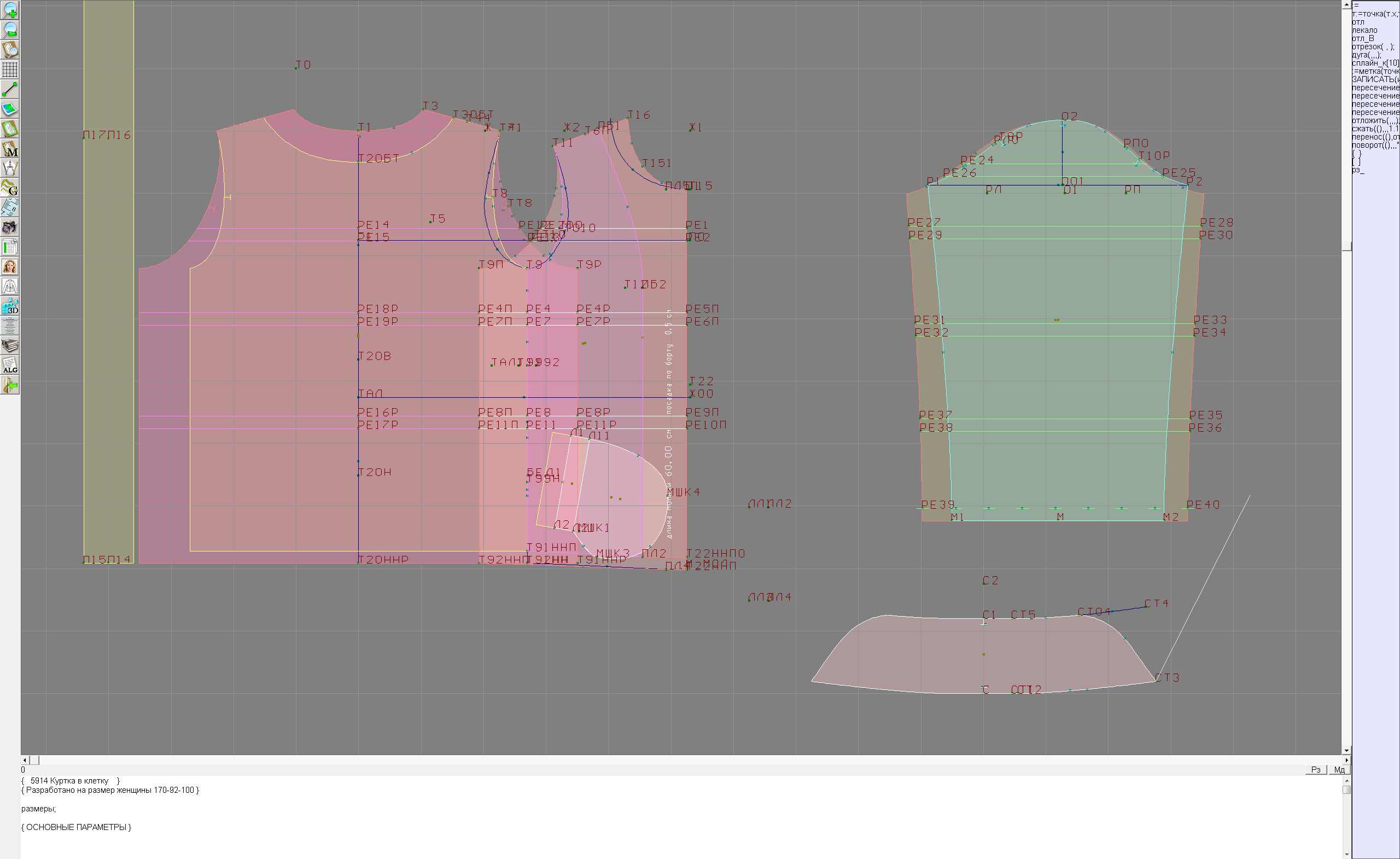Screen dimensions: 1400x859
Task: Open the compass measurement tool
Action: [x=10, y=169]
